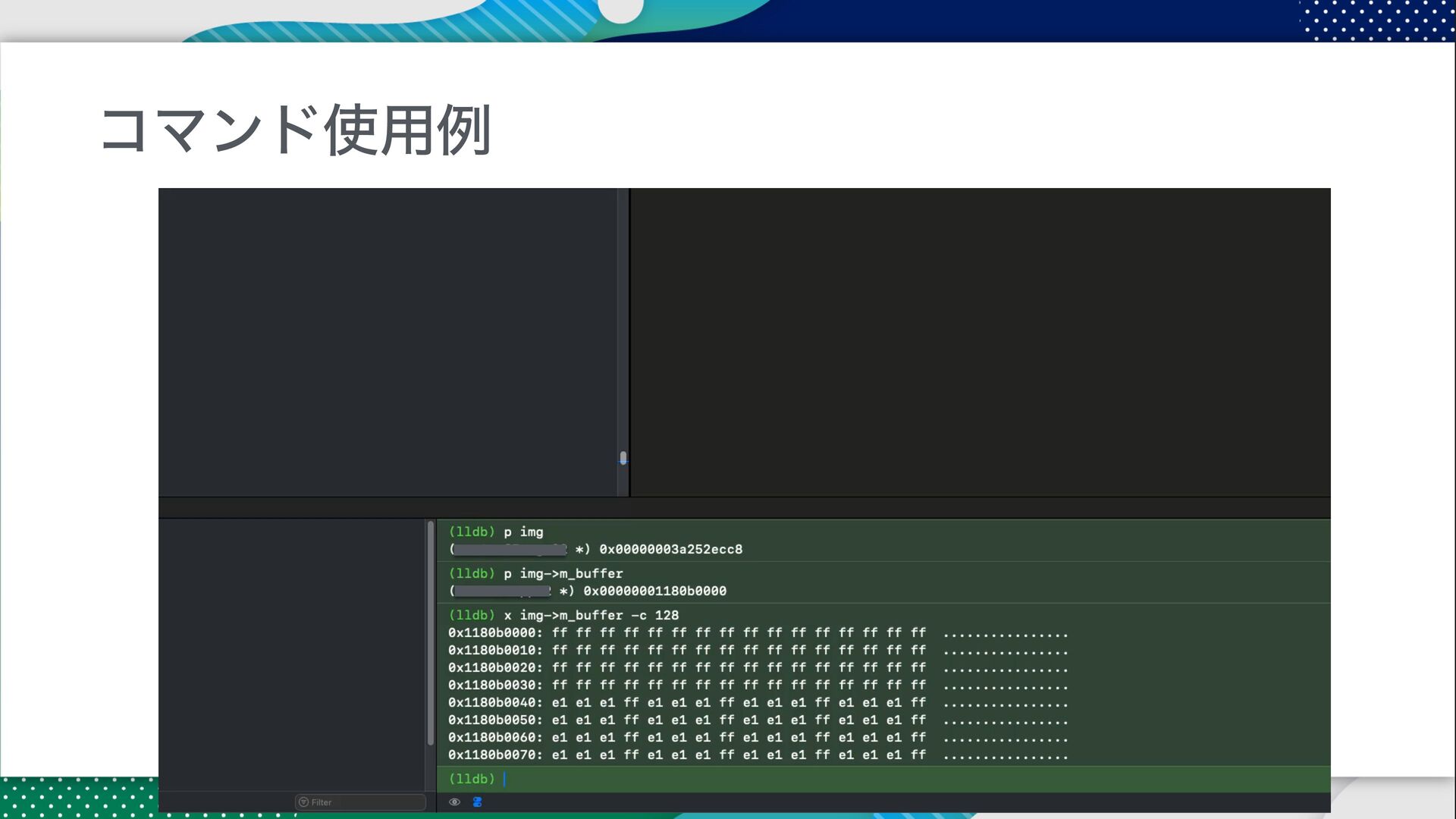The width and height of the screenshot is (1456, 819).
Task: Click the 'p img->m_buffer' command line
Action: coord(563,574)
